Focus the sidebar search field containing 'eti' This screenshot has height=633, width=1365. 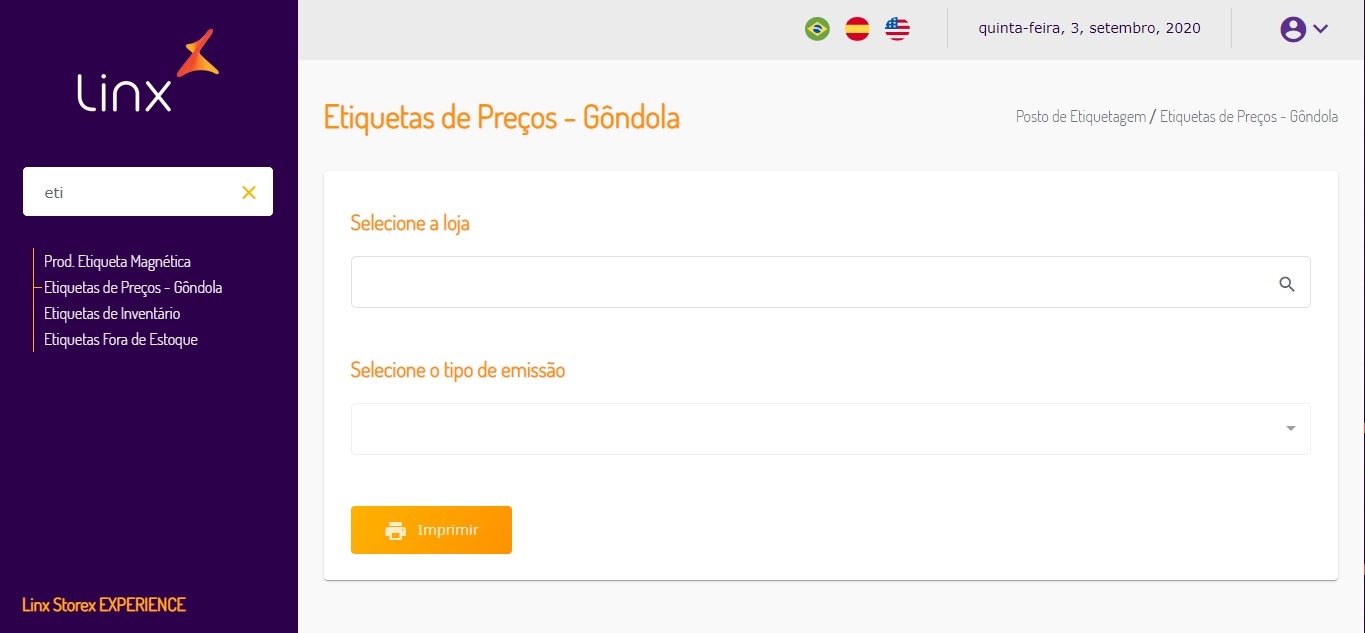tap(135, 192)
